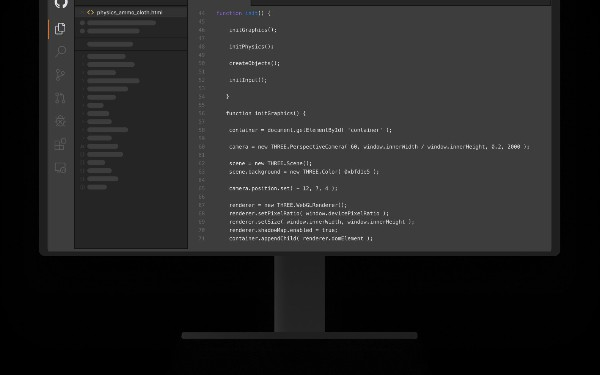
Task: Open the Run and Debug bug view
Action: pos(60,121)
